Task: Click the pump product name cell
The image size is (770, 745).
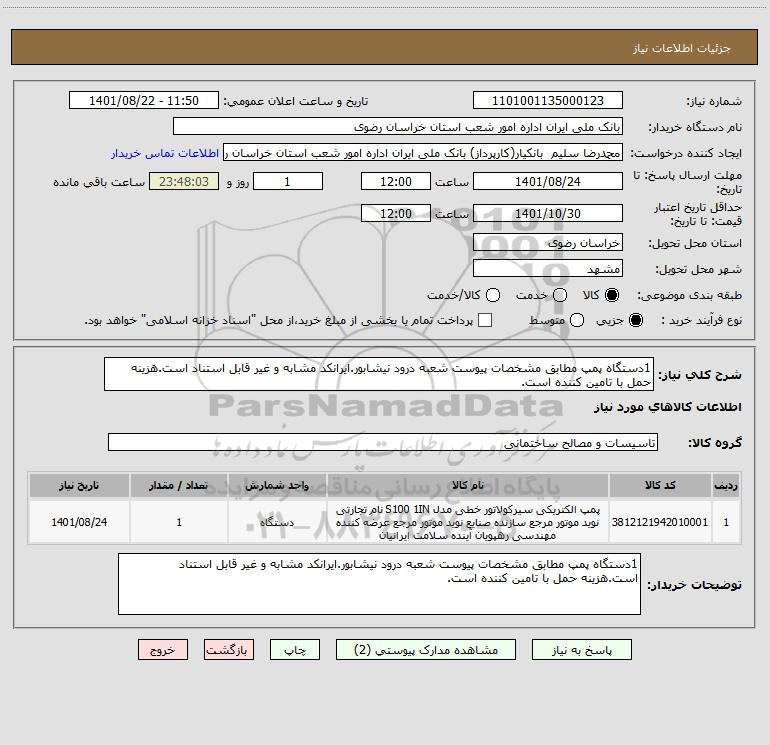Action: (468, 522)
